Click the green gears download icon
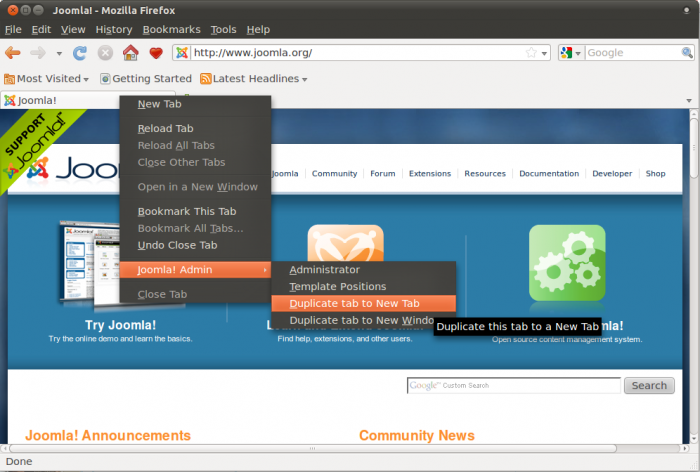 567,263
